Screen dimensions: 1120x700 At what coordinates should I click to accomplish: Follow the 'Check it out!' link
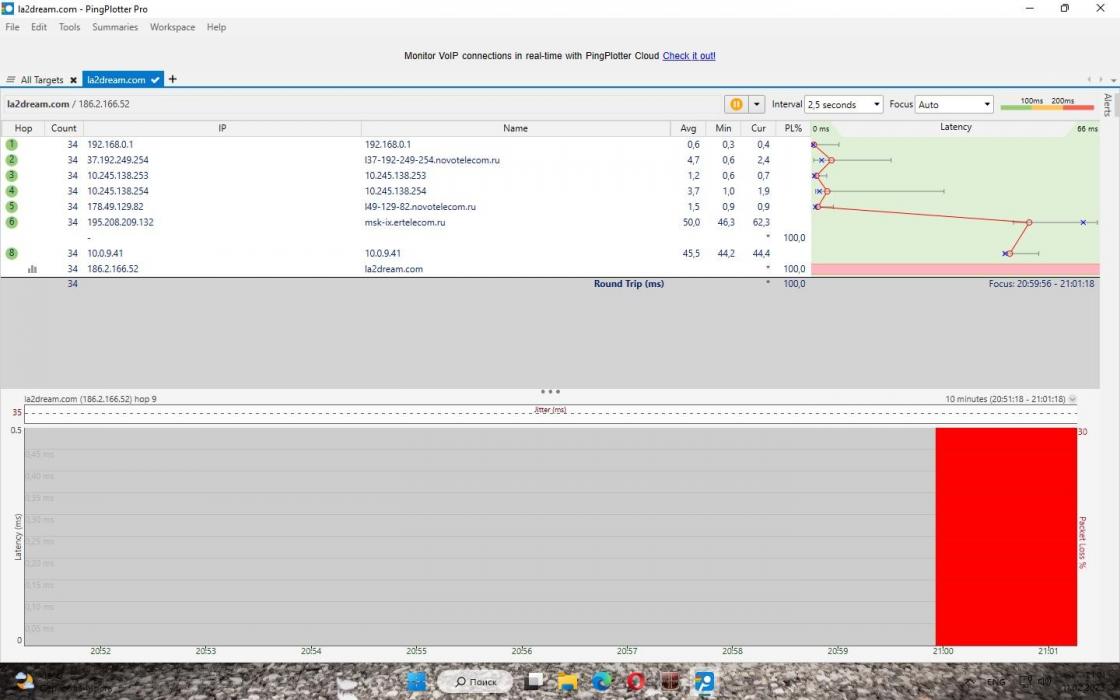click(689, 56)
